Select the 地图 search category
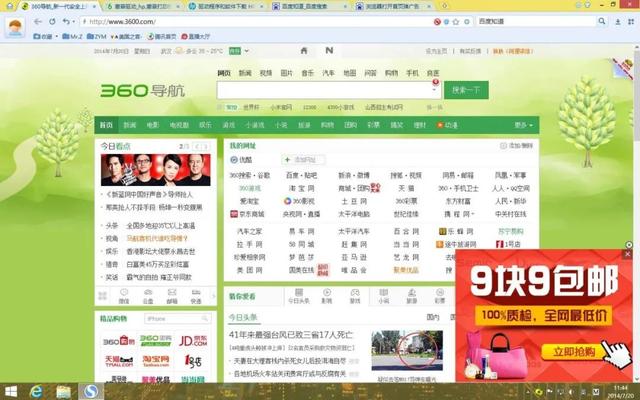640x400 pixels. click(x=349, y=73)
